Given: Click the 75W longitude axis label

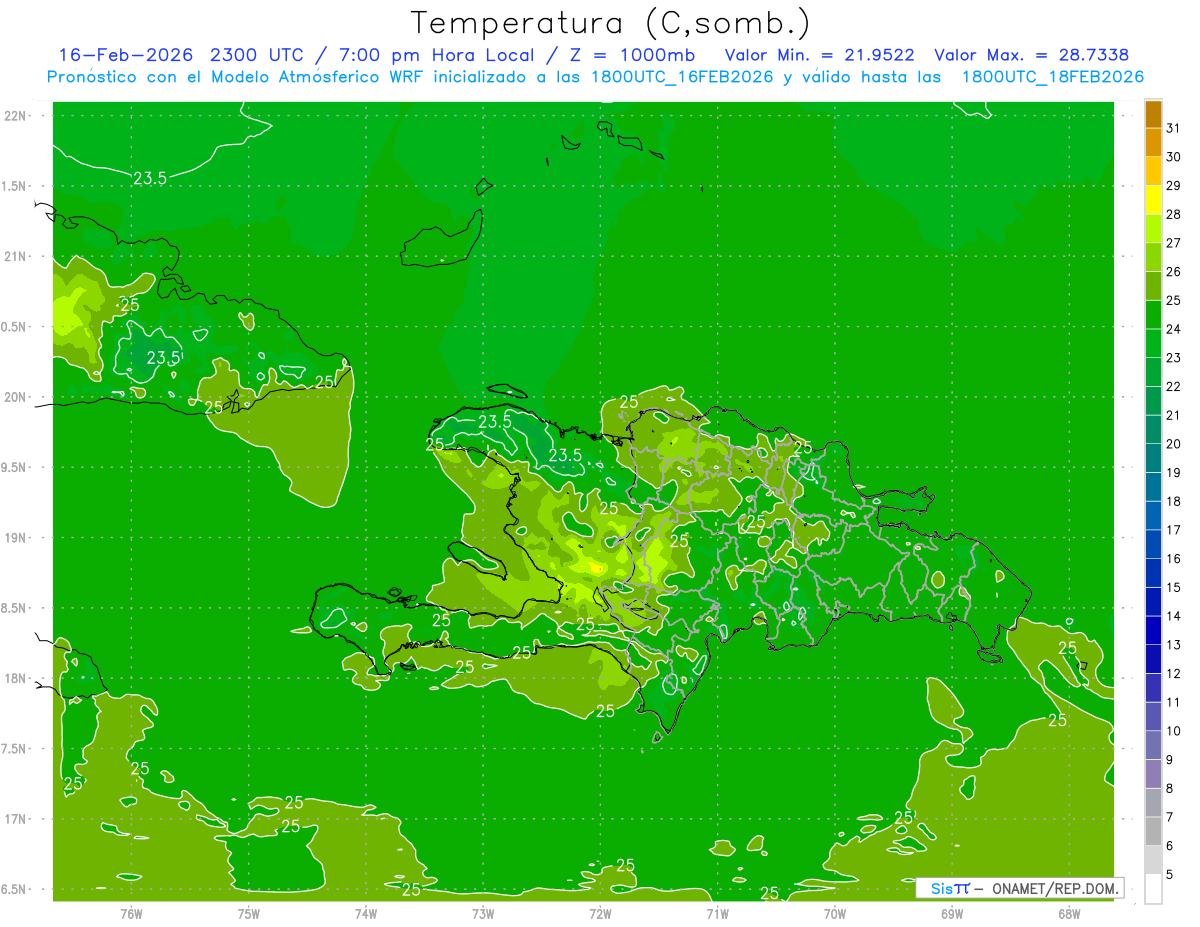Looking at the screenshot, I should coord(248,914).
